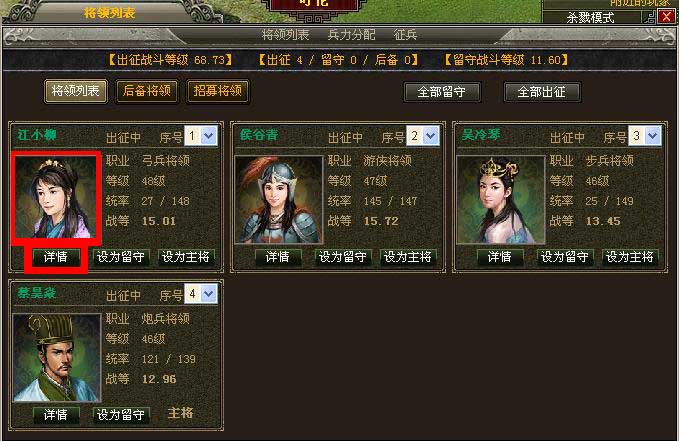The width and height of the screenshot is (679, 441).
Task: Click 蔡昊焱 general portrait with green hat
Action: point(57,358)
